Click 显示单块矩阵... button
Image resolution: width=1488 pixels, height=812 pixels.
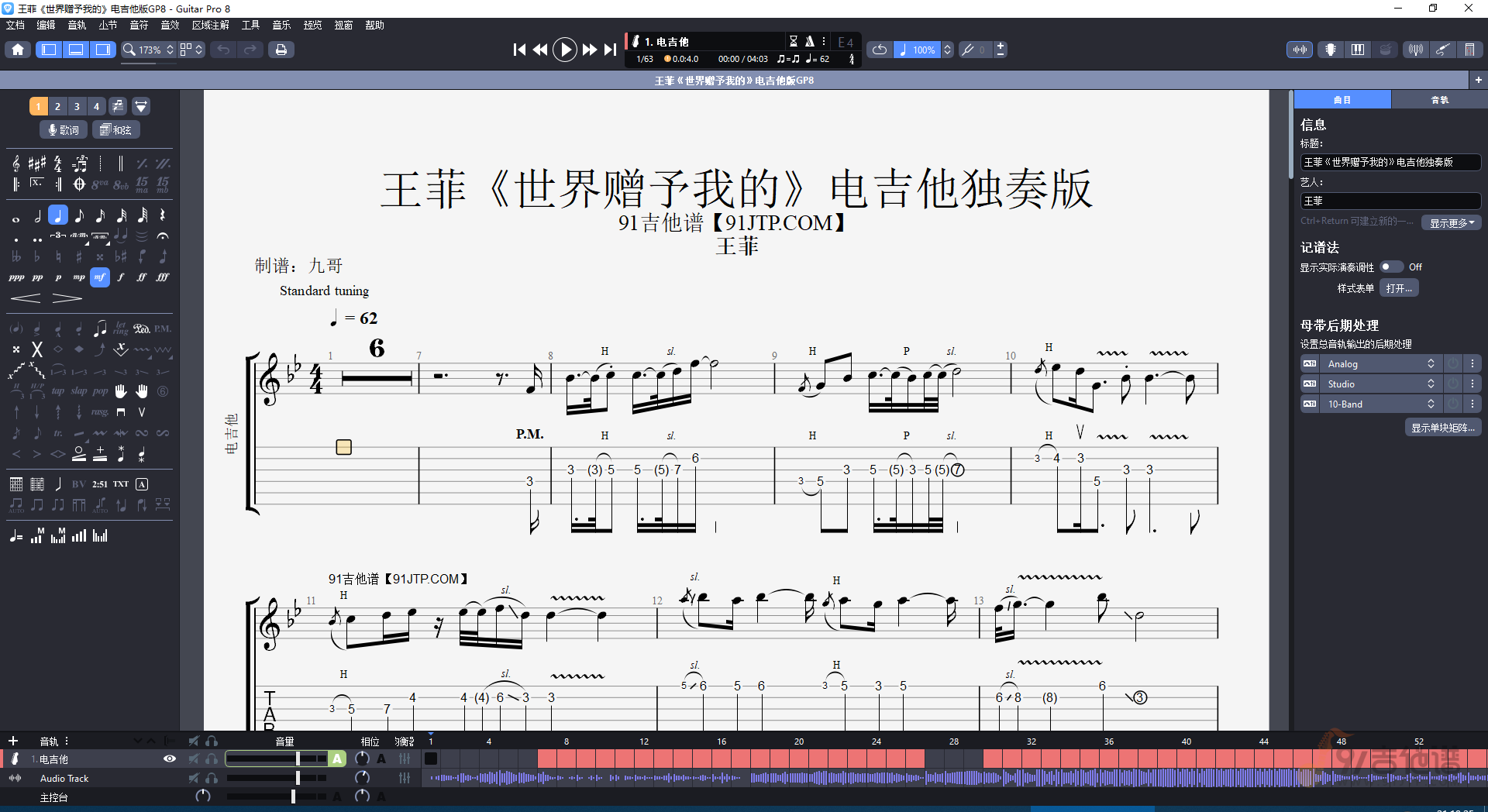[x=1443, y=428]
